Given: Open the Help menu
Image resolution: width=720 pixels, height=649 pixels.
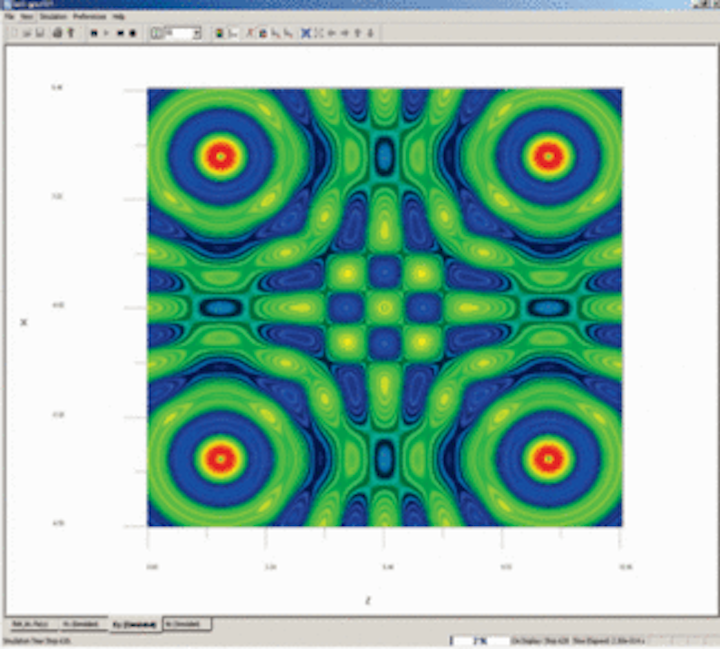Looking at the screenshot, I should (x=118, y=17).
